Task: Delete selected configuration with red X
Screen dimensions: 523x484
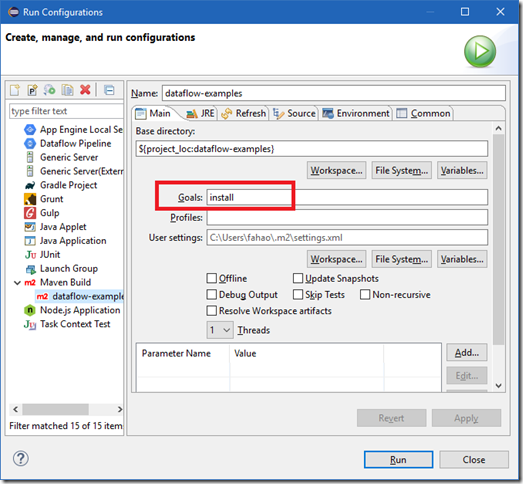Action: (85, 90)
